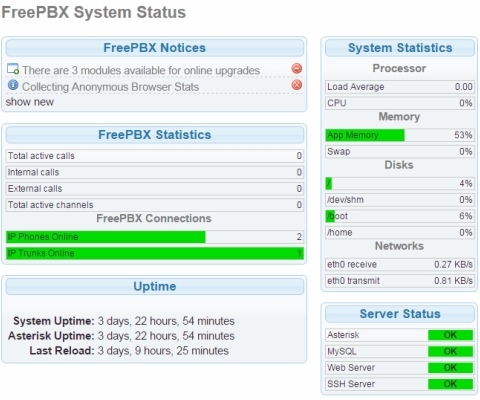Click the Memory subheading
Screen dimensions: 480x400
point(399,117)
